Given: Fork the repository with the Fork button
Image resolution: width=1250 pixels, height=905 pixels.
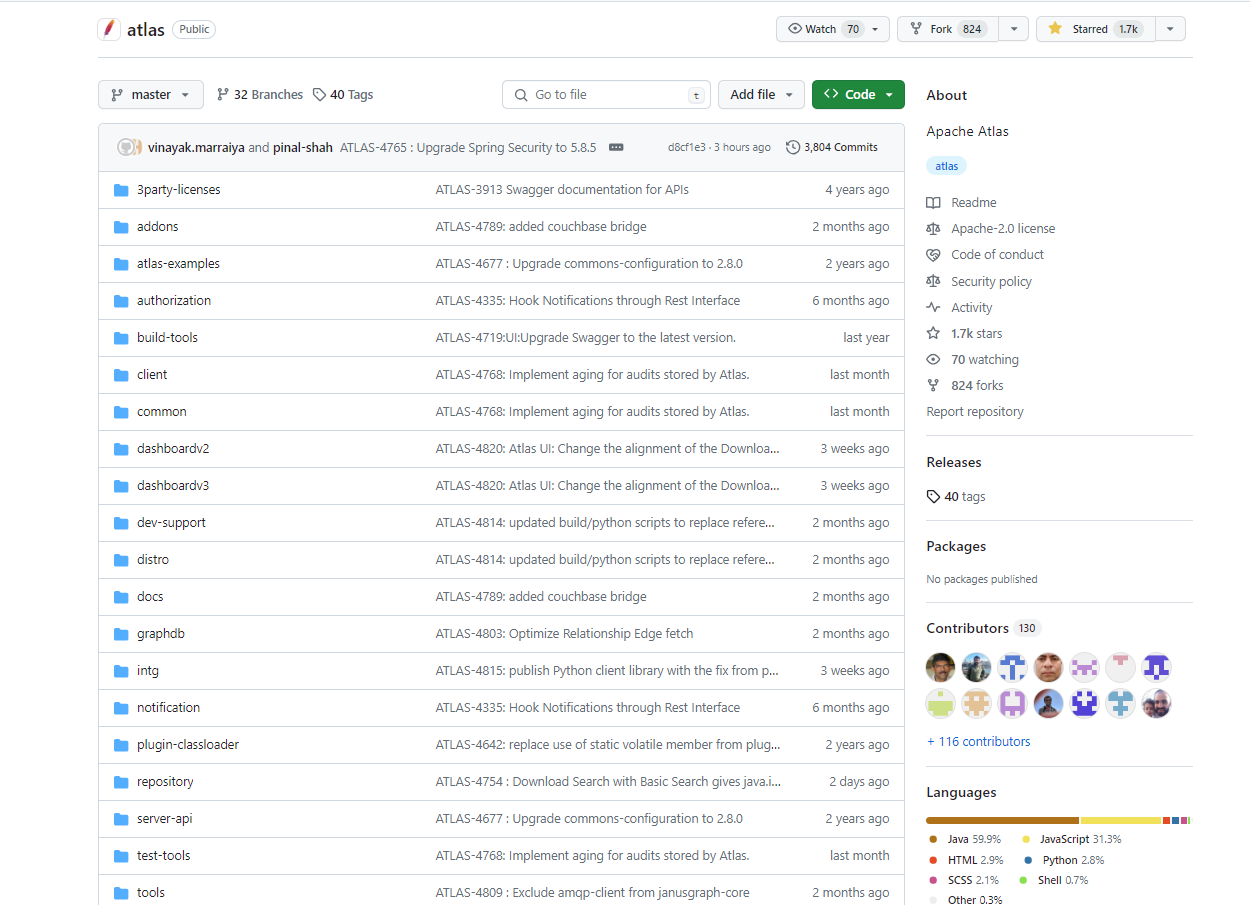Looking at the screenshot, I should point(947,29).
